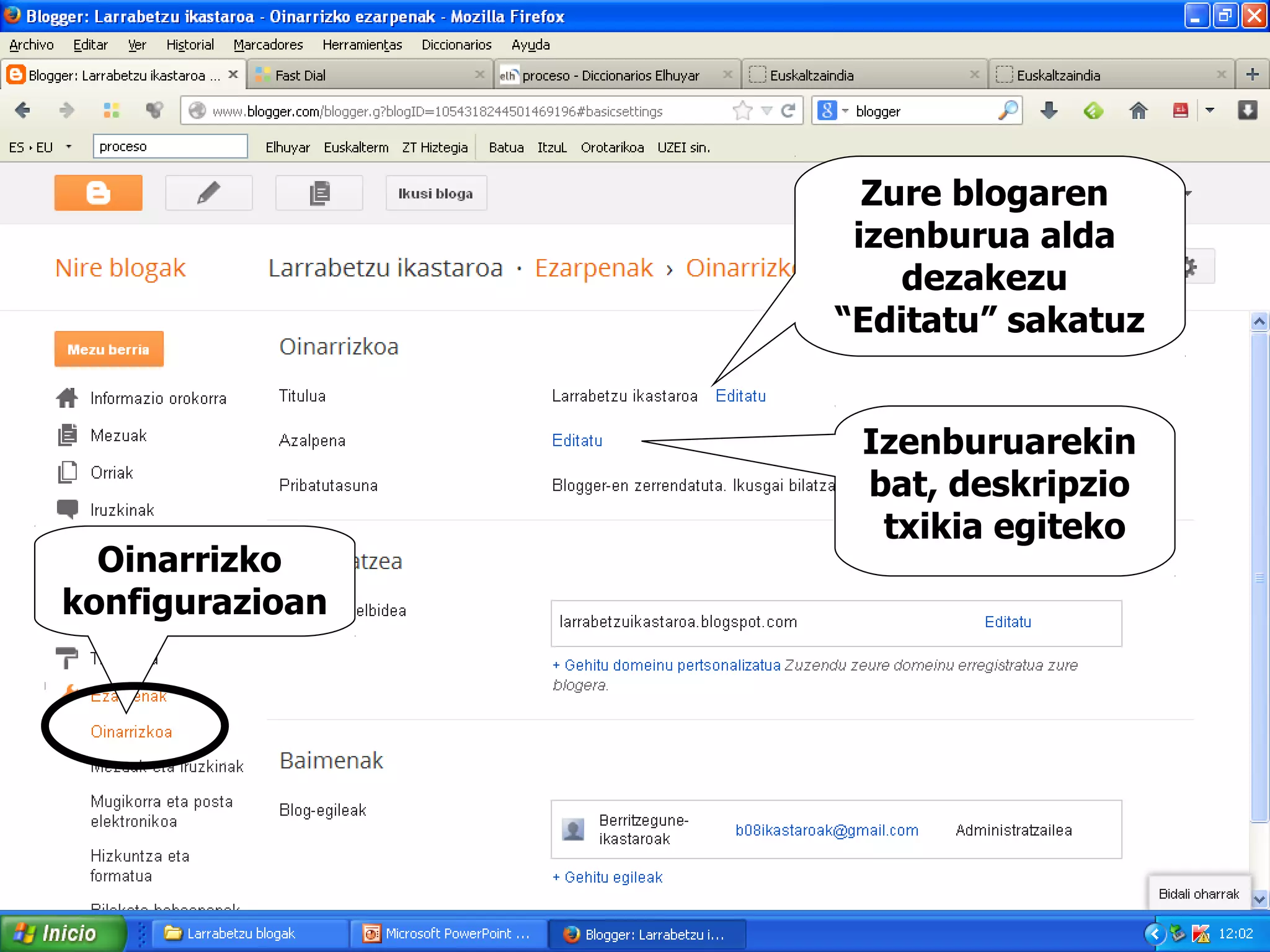Click the browser forward arrow
The width and height of the screenshot is (1270, 952).
(x=66, y=111)
